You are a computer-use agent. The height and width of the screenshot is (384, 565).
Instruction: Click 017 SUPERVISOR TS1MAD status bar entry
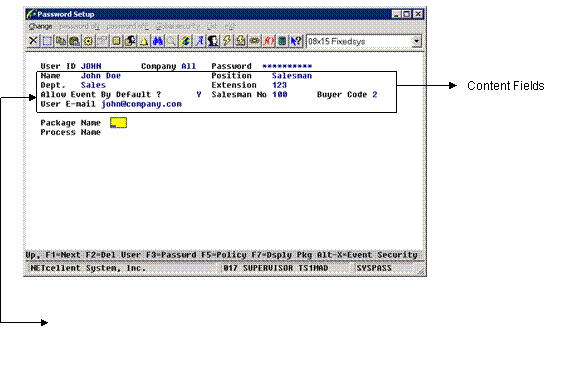[276, 268]
